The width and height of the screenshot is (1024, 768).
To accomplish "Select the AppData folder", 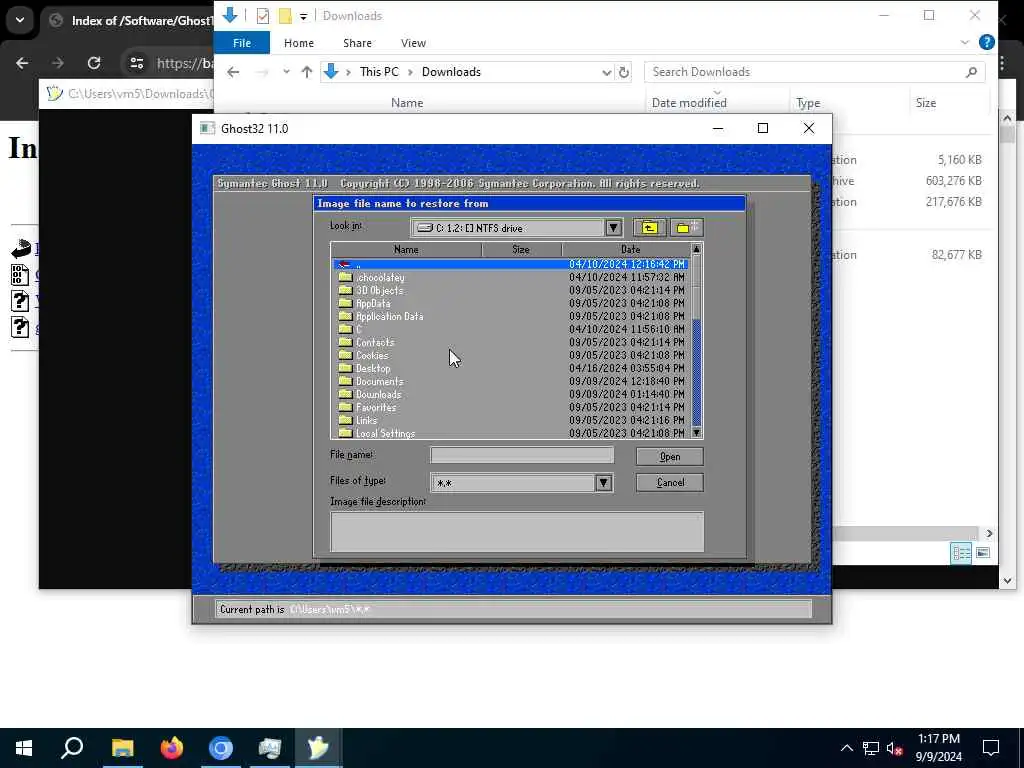I will coord(511,303).
